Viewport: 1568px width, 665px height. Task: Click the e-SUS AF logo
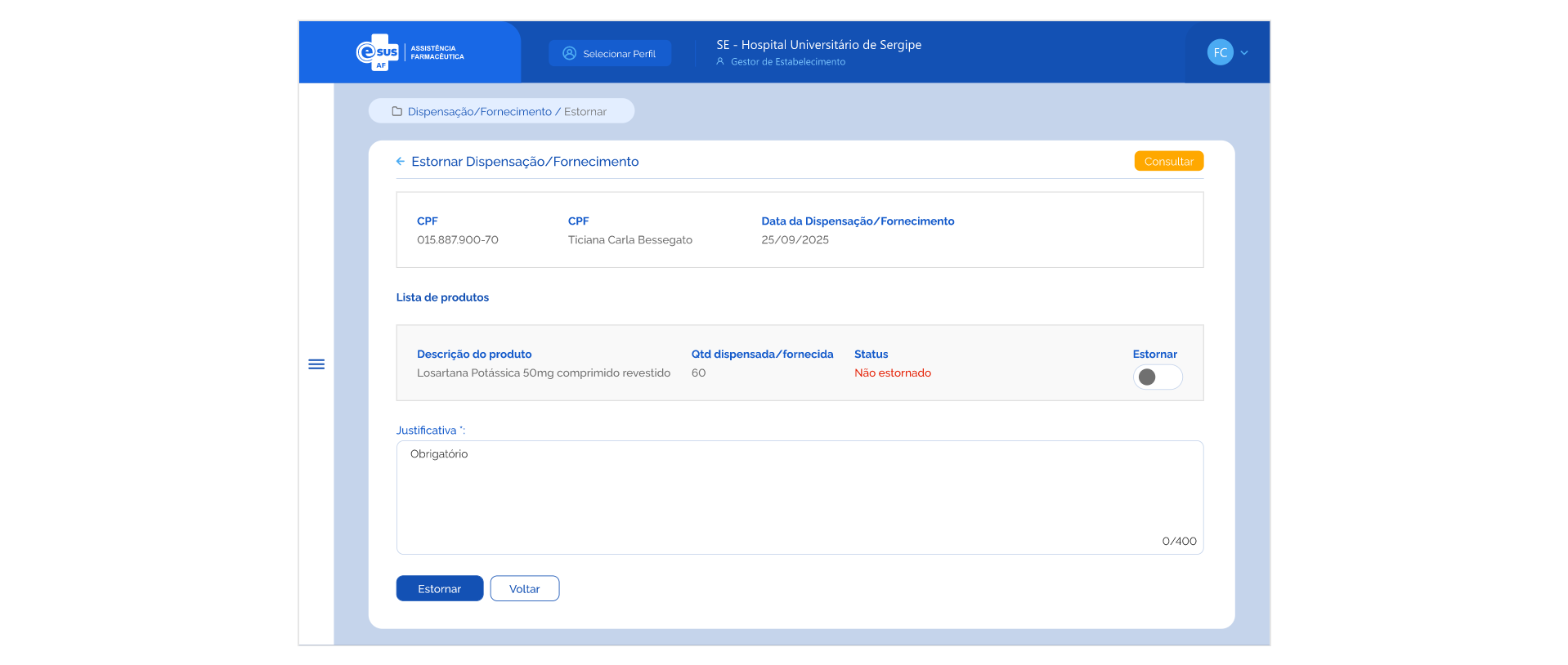tap(378, 53)
